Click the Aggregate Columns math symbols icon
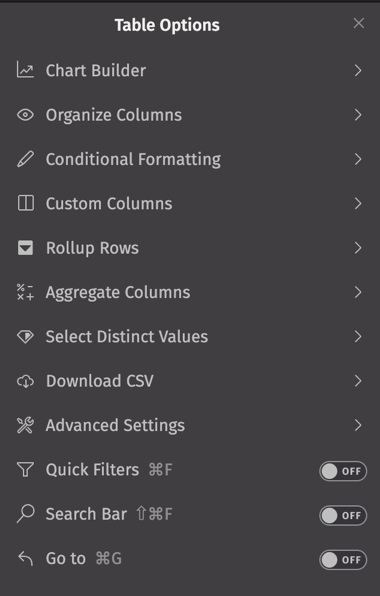Screen dimensions: 380x596 (x=25, y=292)
